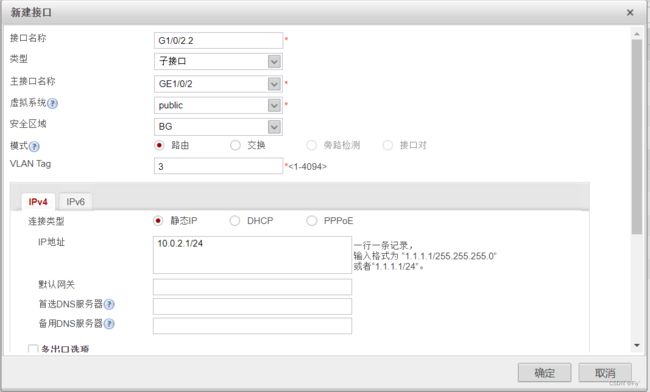
Task: Click scrollbar down arrow
Action: 637,345
